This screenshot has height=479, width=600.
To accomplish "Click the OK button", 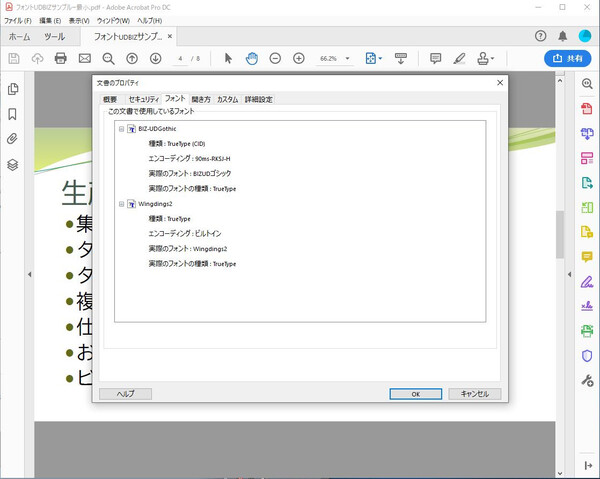I will (415, 394).
